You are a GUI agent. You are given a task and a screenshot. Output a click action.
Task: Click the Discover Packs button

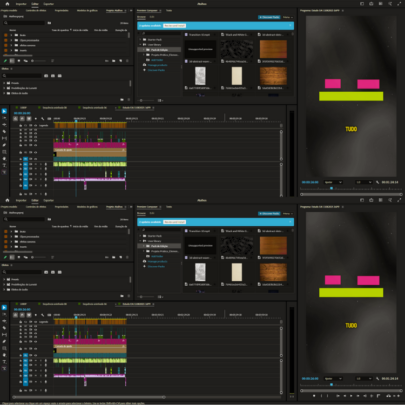[269, 213]
